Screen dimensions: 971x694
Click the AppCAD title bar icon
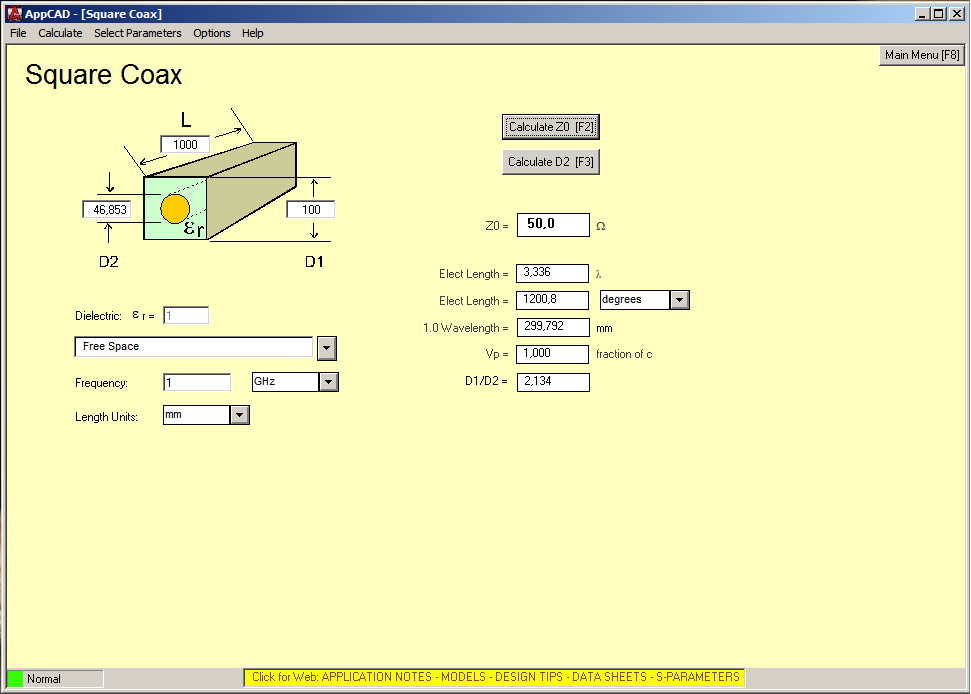[x=14, y=14]
